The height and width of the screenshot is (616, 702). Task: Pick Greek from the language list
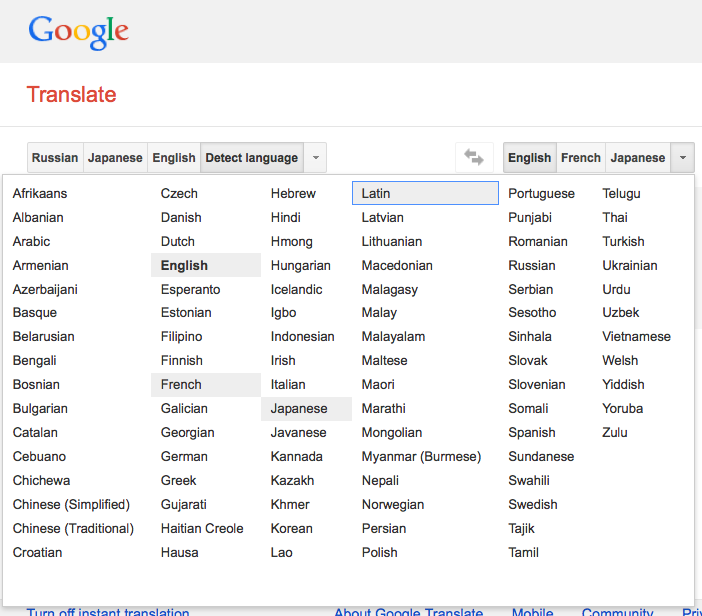tap(178, 480)
